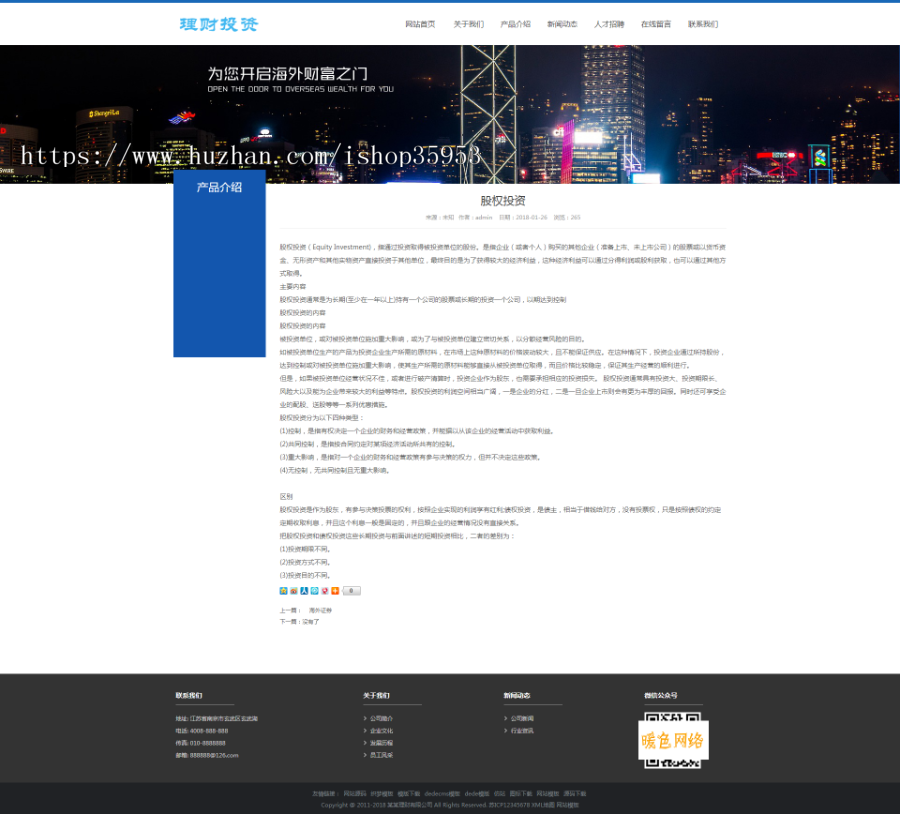900x814 pixels.
Task: Share article to QQ Zone star icon
Action: point(284,590)
